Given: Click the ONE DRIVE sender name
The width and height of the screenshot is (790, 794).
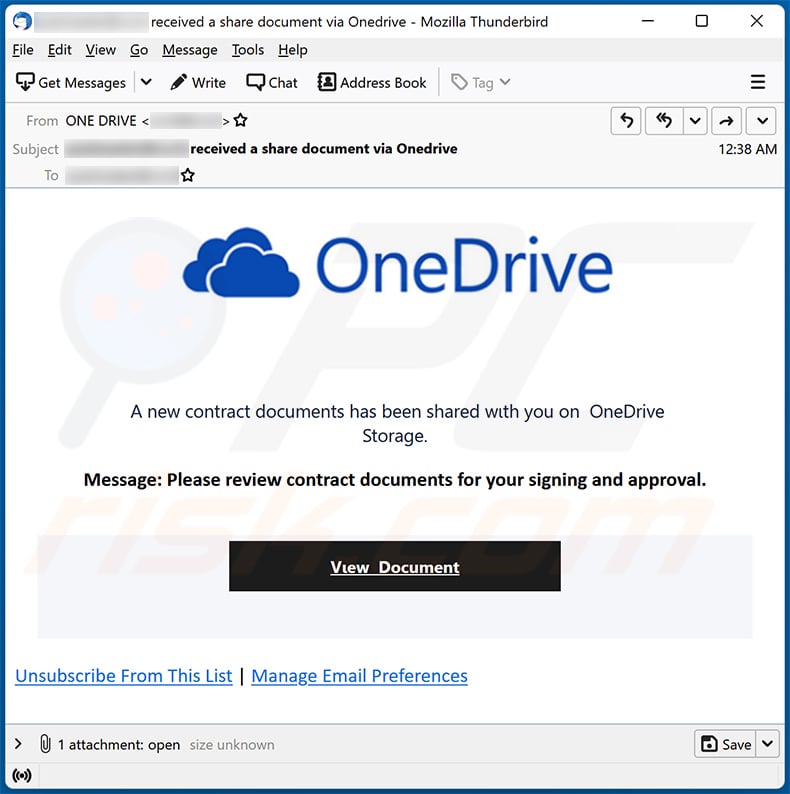Looking at the screenshot, I should pyautogui.click(x=101, y=121).
